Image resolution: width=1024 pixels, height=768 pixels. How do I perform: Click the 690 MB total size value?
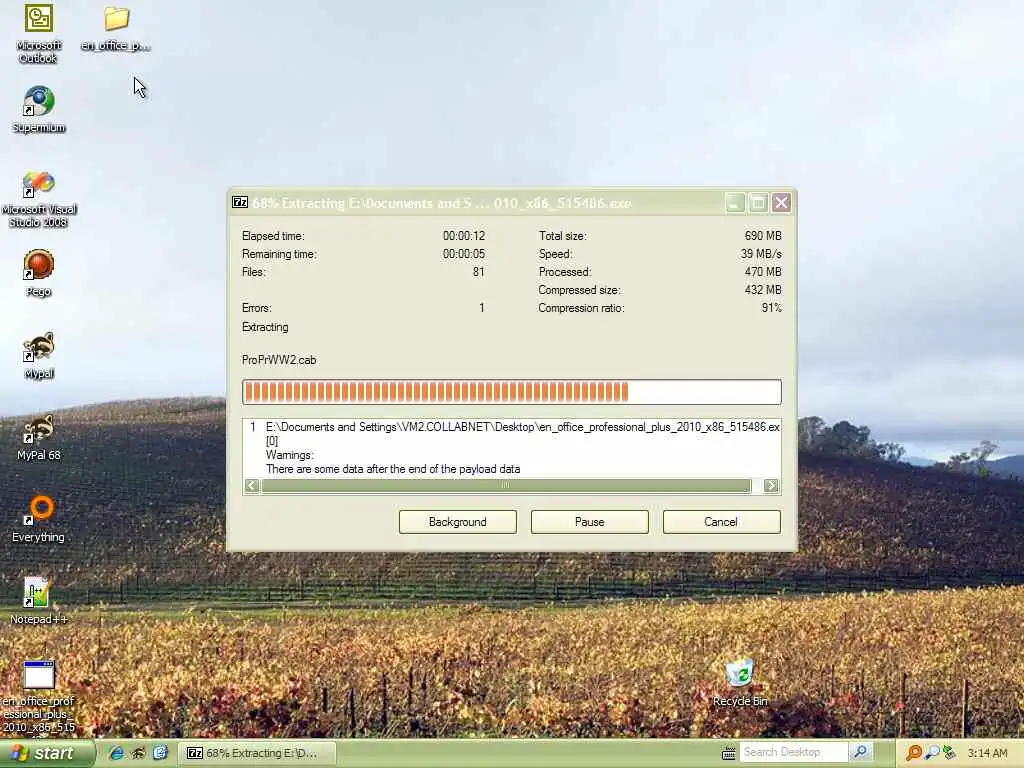763,236
